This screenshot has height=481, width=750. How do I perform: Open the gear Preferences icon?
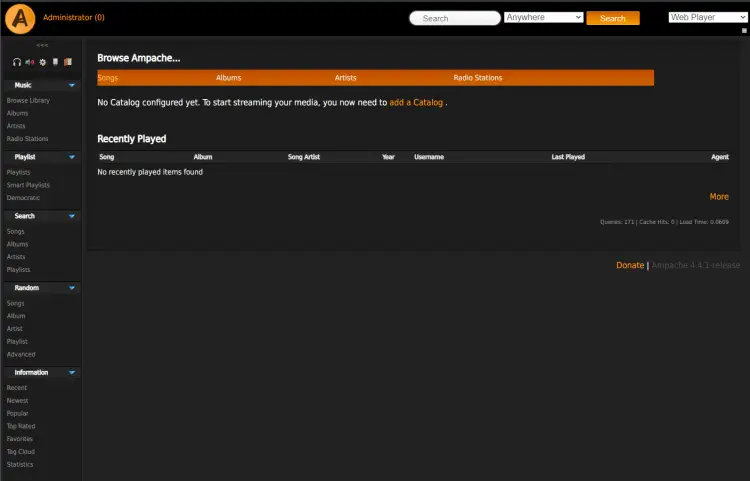coord(43,62)
